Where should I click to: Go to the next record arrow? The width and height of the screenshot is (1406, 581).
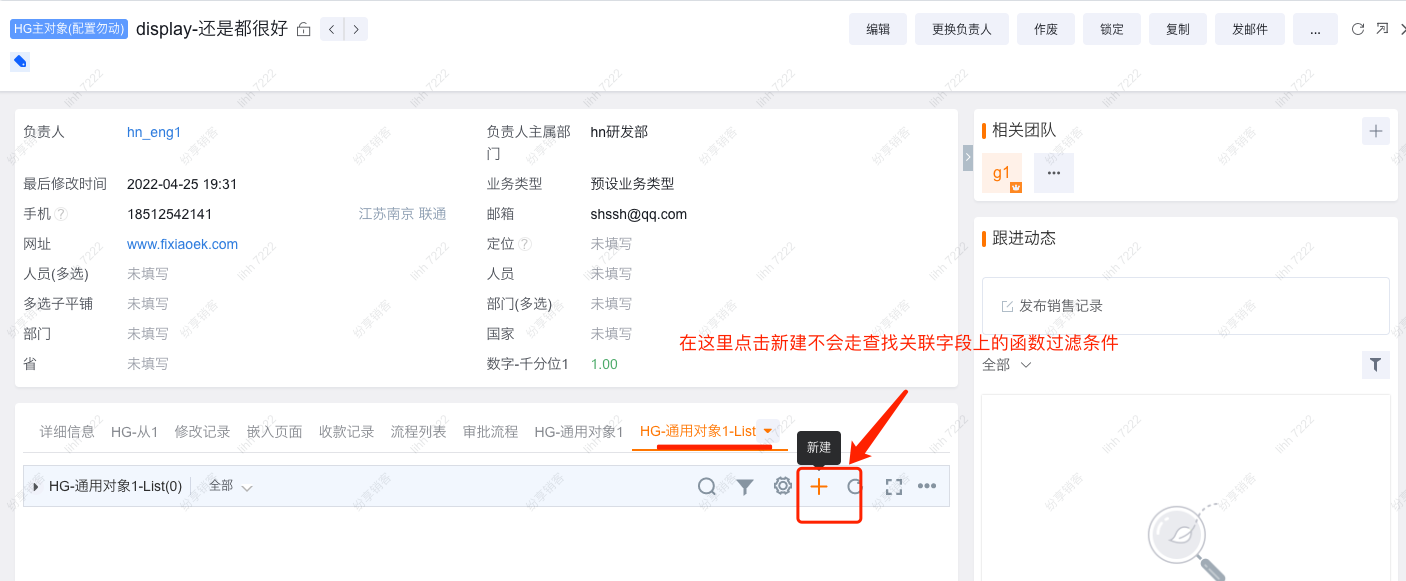click(356, 29)
